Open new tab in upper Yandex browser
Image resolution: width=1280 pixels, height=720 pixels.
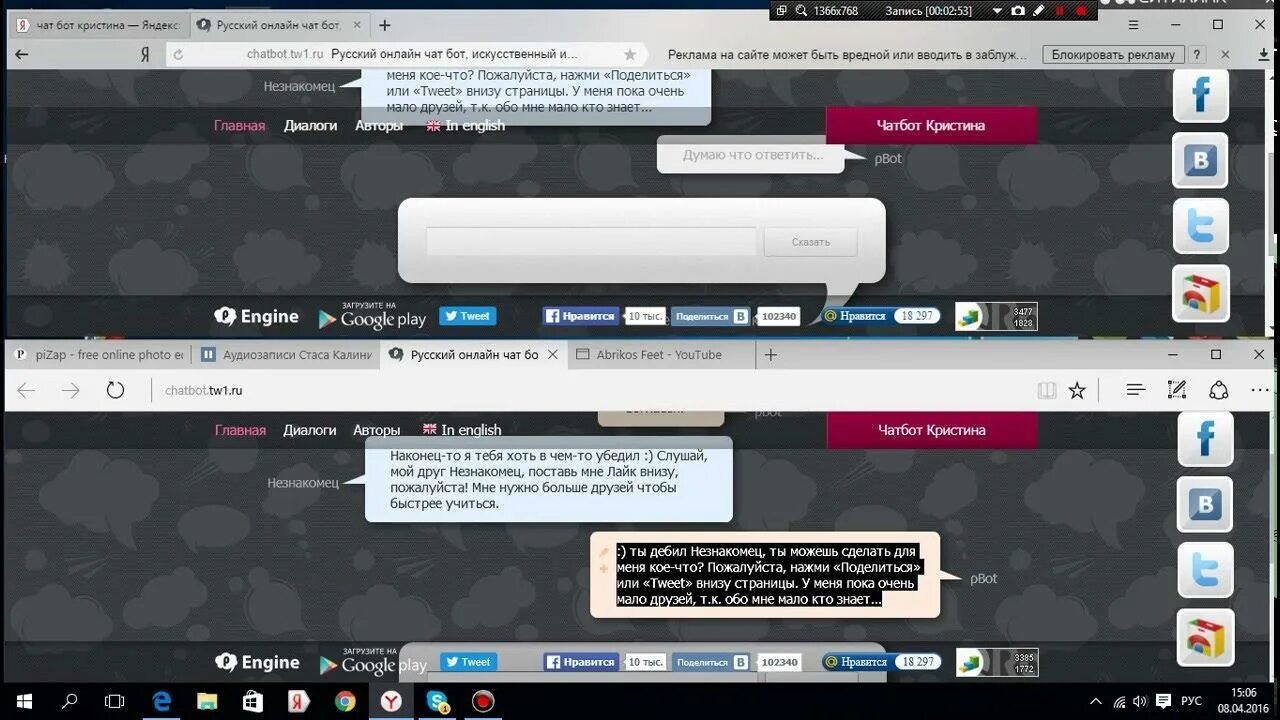click(385, 25)
